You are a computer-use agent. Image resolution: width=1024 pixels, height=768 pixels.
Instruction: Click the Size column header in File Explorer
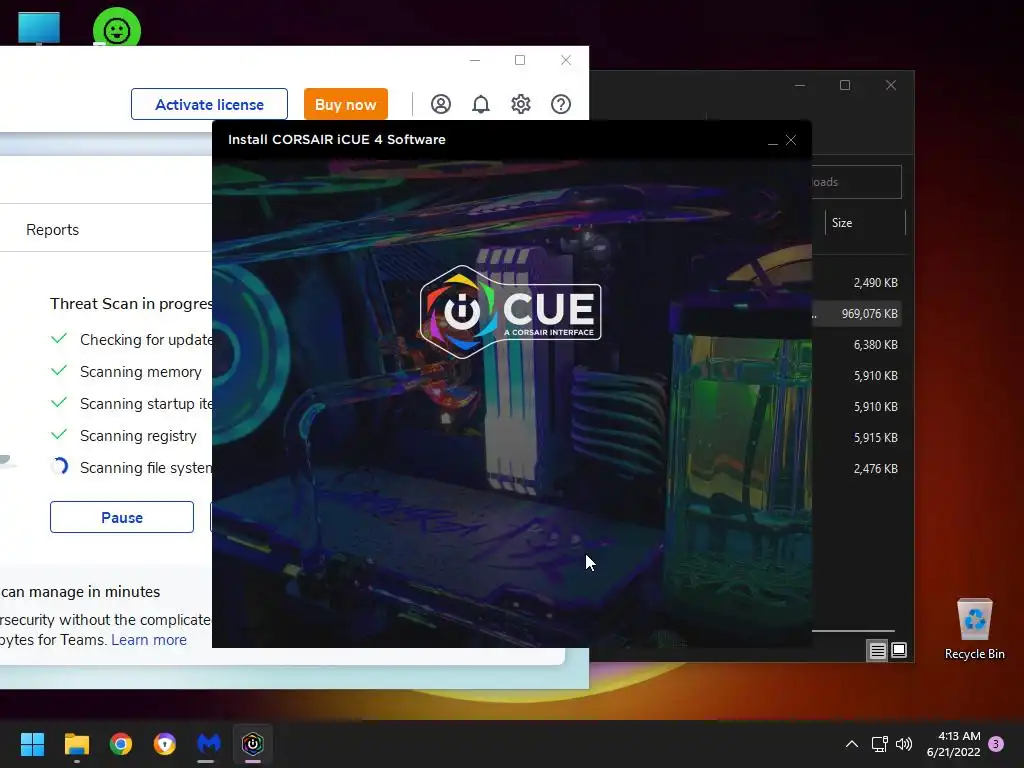point(865,223)
